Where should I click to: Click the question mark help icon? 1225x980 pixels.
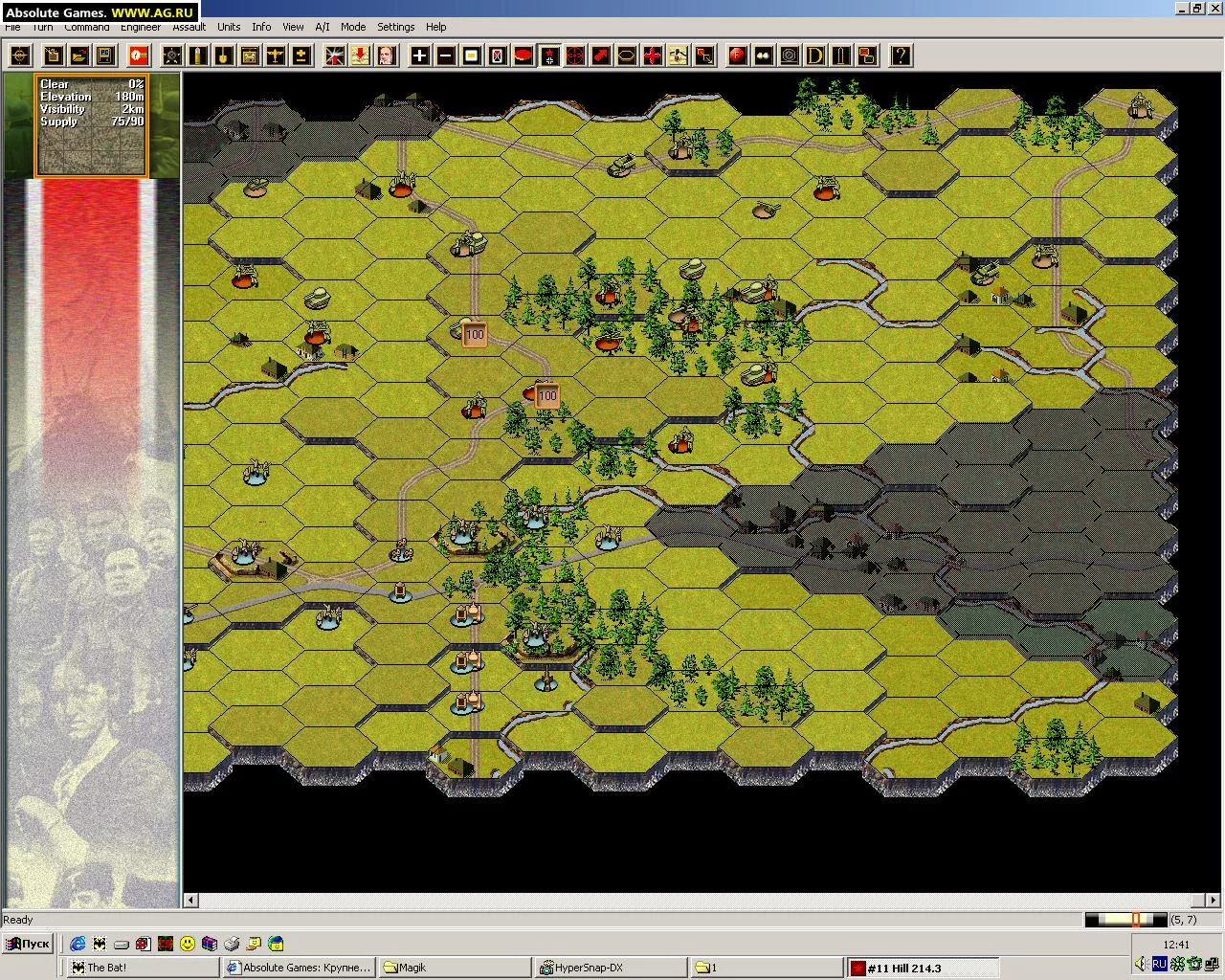point(901,56)
